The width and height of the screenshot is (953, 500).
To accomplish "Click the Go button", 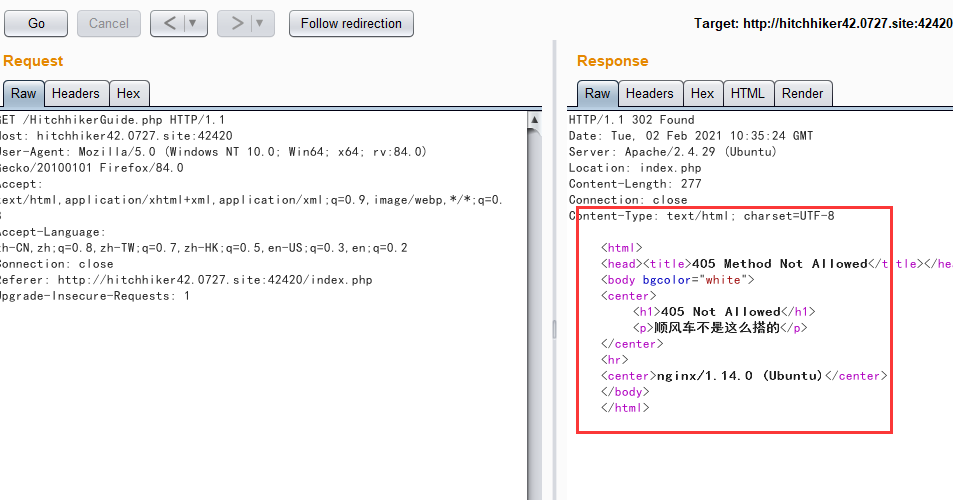I will point(36,24).
